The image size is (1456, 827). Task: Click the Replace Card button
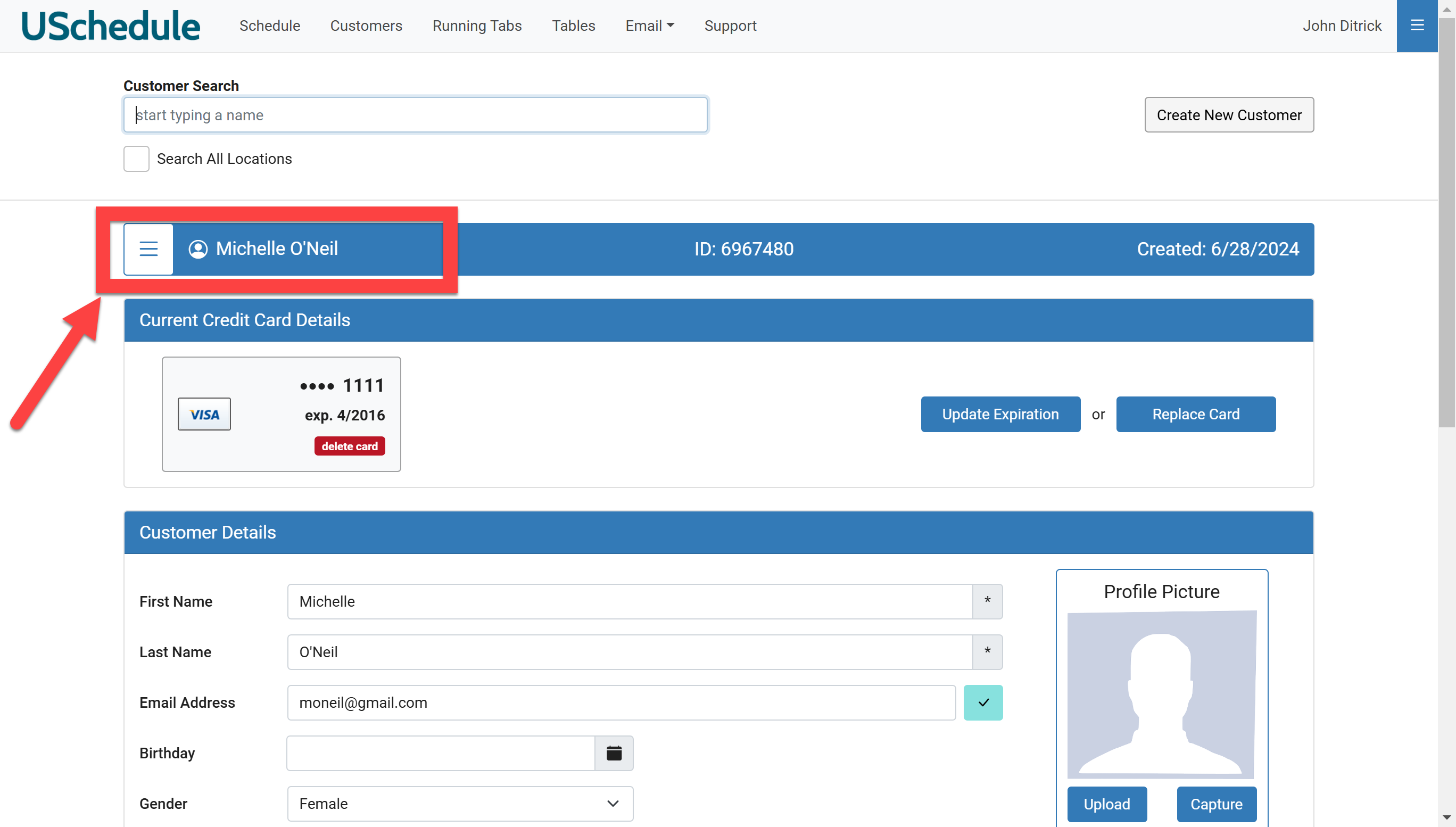1195,414
